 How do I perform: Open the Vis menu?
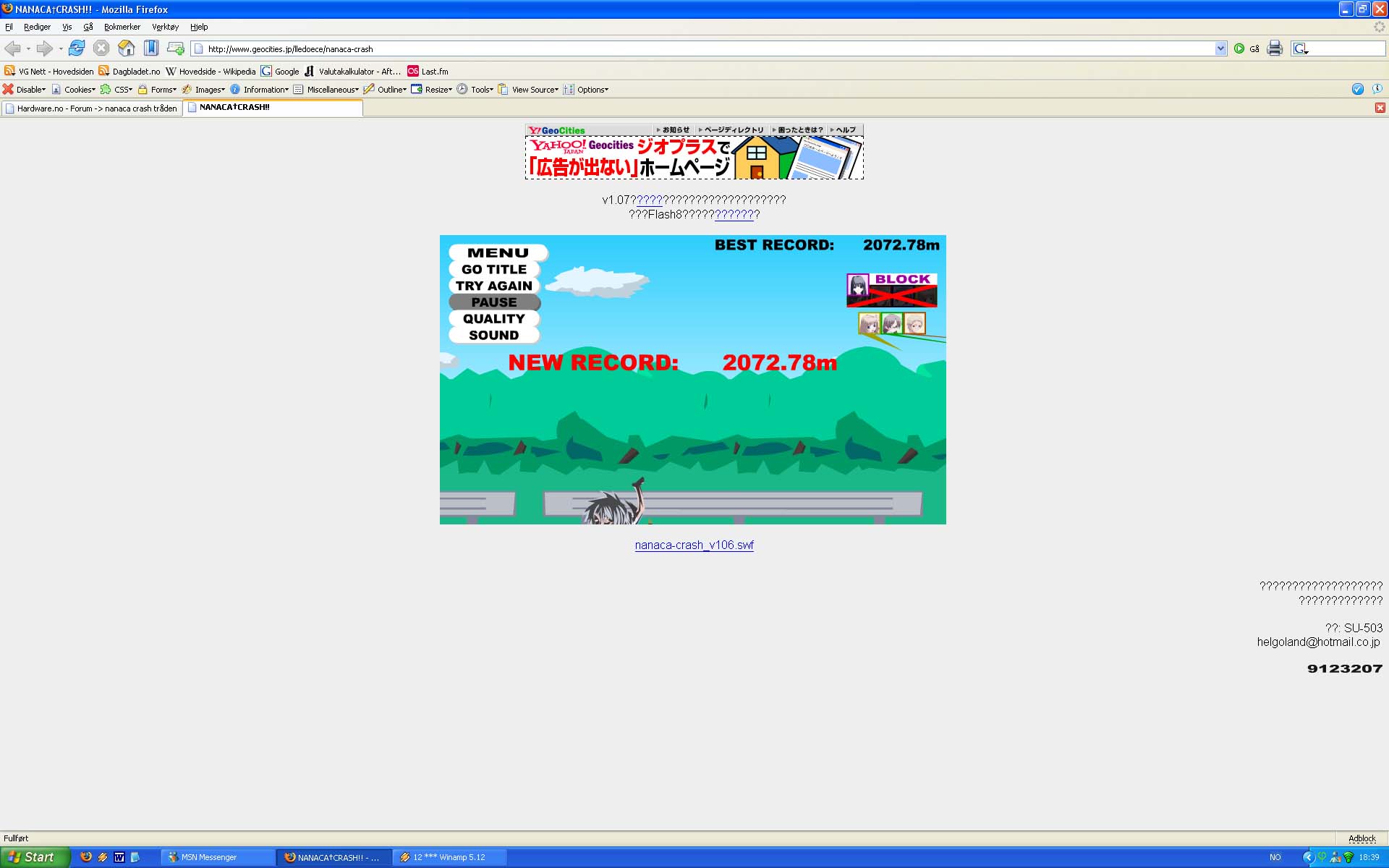click(67, 27)
